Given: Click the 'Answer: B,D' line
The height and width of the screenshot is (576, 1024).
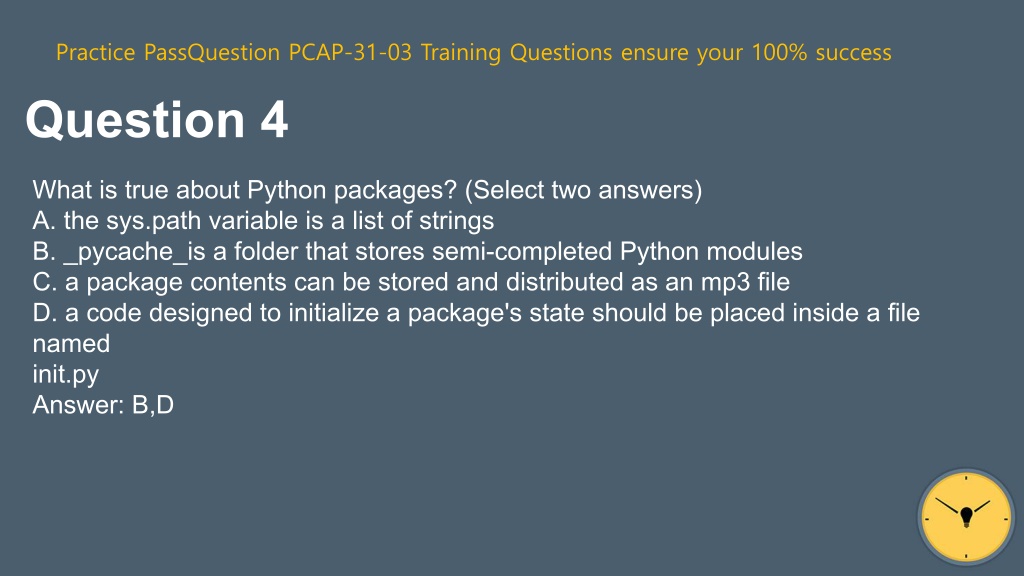Looking at the screenshot, I should (x=103, y=405).
